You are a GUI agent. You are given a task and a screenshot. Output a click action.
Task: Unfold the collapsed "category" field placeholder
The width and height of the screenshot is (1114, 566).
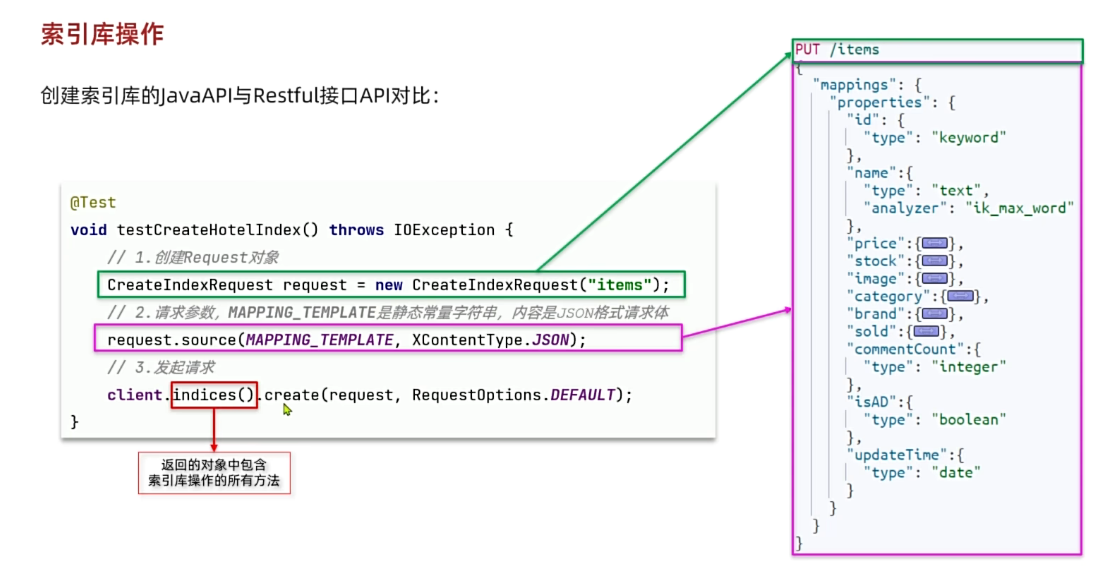960,296
